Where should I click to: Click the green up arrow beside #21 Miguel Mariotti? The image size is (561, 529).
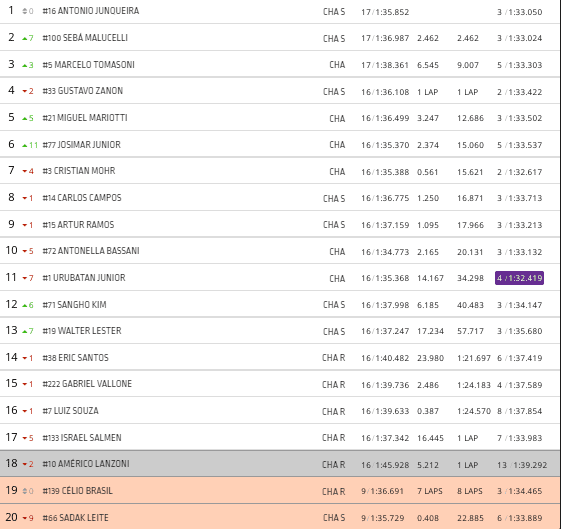25,118
